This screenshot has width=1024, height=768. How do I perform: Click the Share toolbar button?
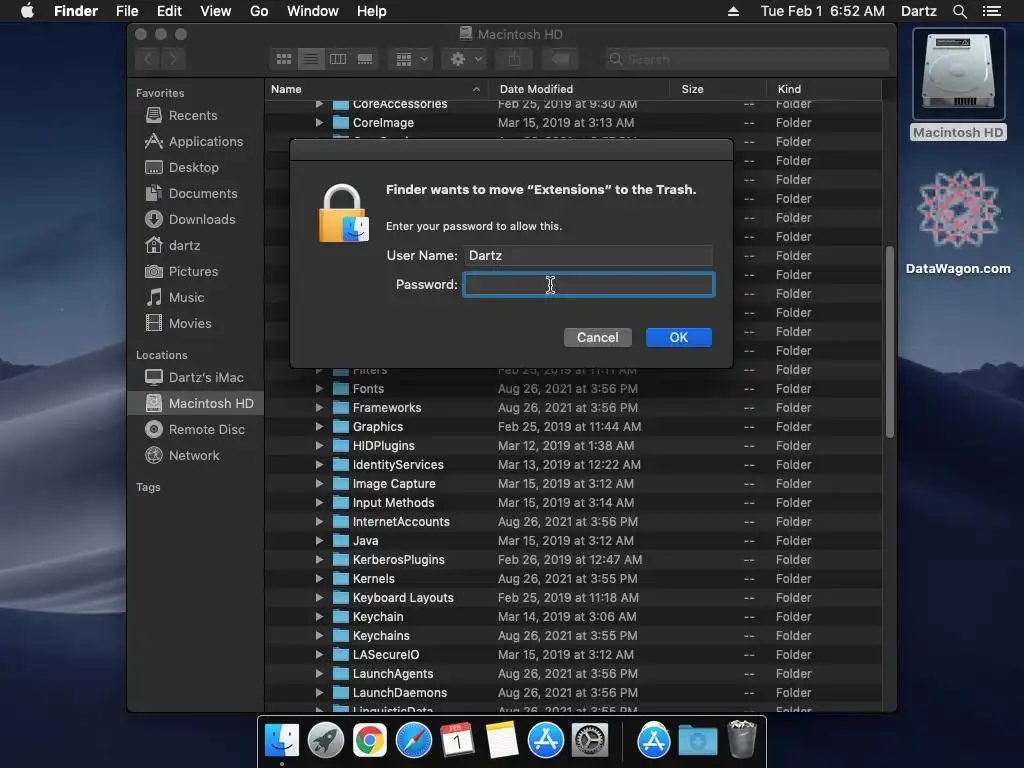pyautogui.click(x=515, y=59)
